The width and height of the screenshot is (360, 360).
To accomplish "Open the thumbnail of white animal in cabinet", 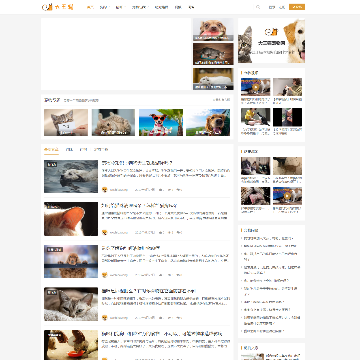I will pos(213,79).
